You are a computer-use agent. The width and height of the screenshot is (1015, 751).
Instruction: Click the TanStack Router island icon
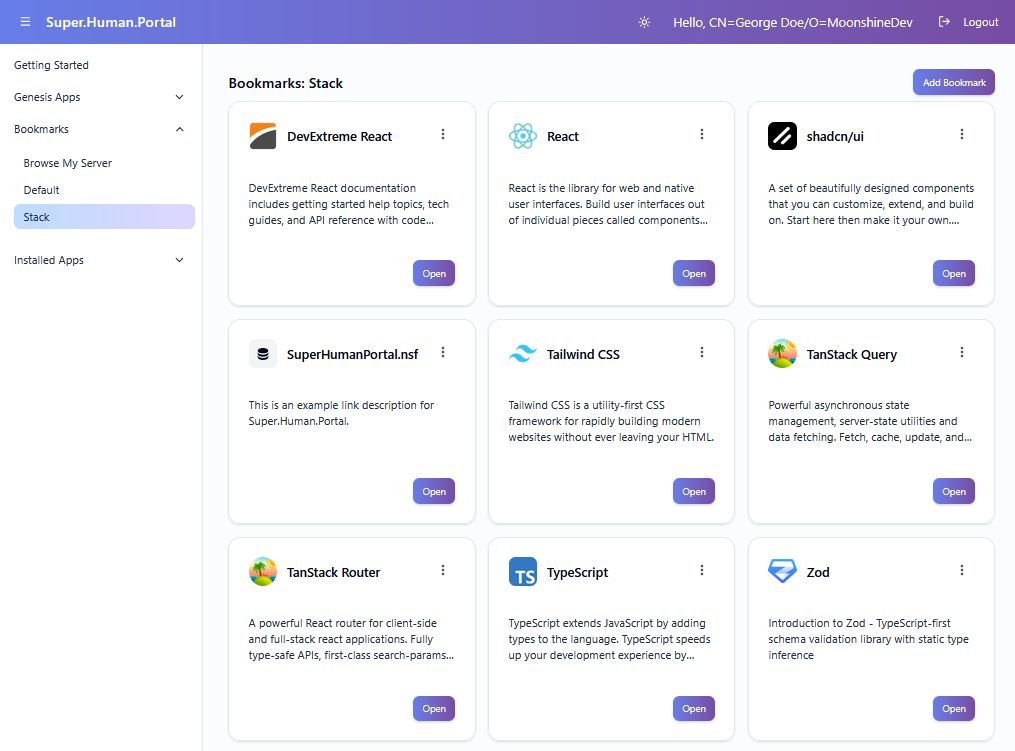263,572
